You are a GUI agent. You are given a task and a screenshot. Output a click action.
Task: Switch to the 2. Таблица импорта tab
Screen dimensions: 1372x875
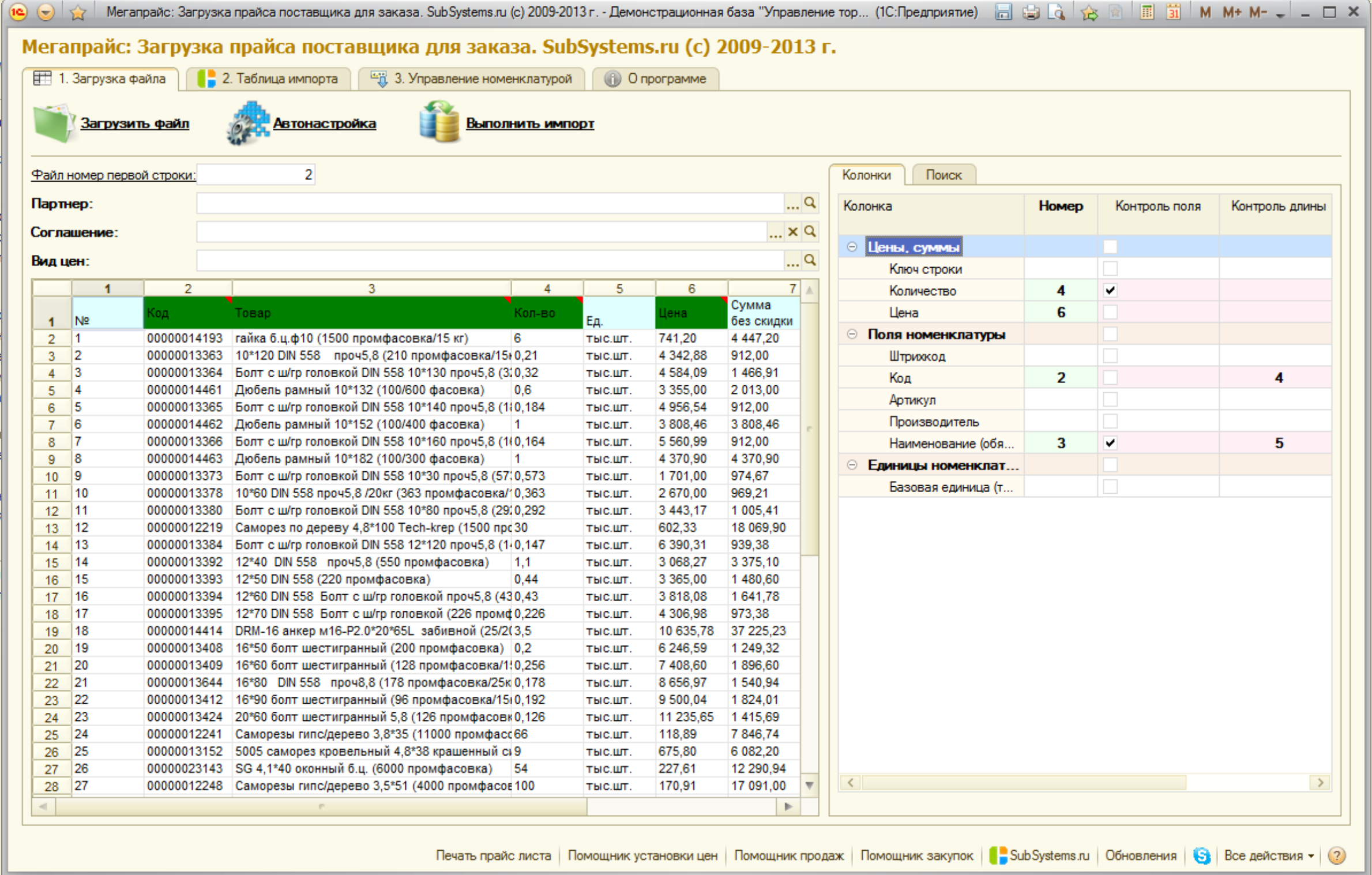[269, 78]
